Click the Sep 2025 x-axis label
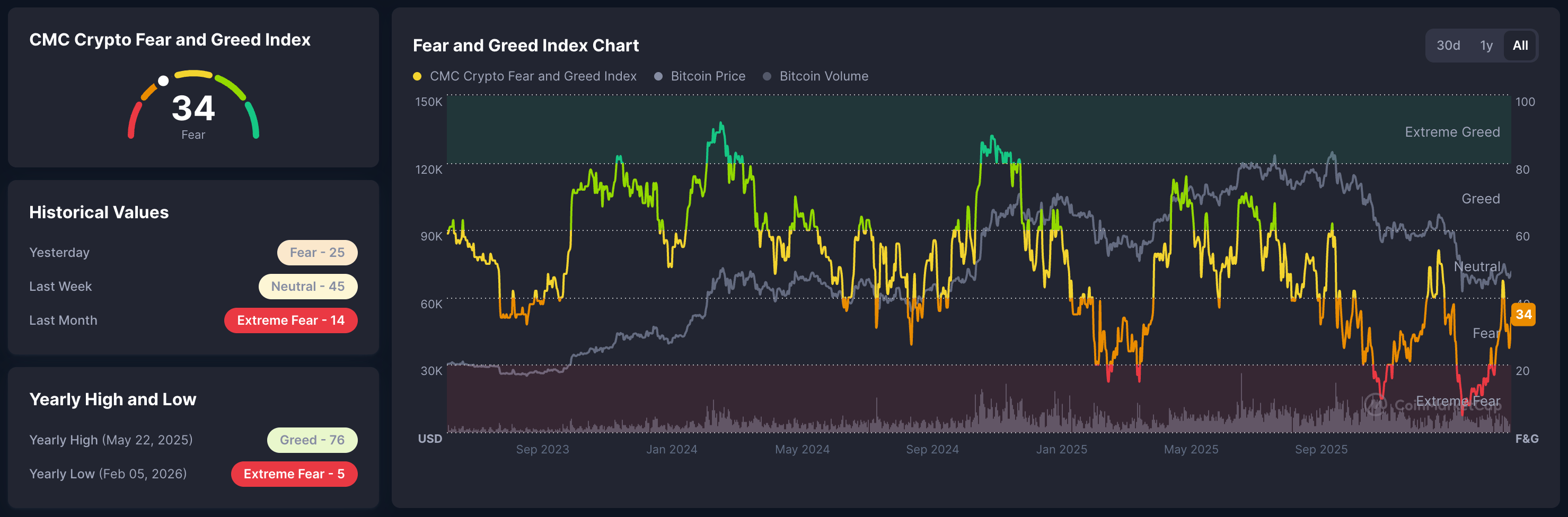This screenshot has width=1568, height=517. pos(1322,450)
